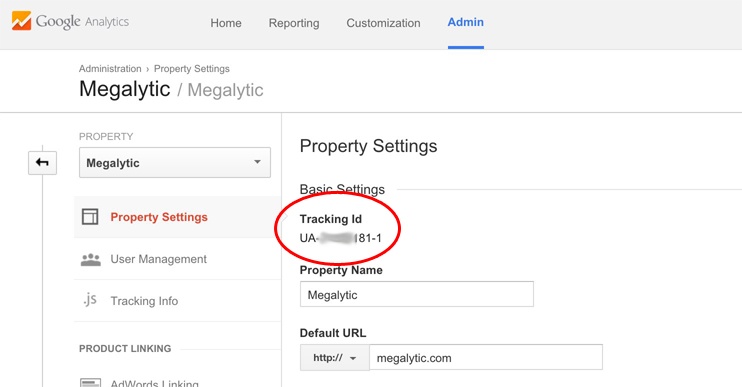742x387 pixels.
Task: Click the Tracking Id label
Action: pyautogui.click(x=331, y=219)
